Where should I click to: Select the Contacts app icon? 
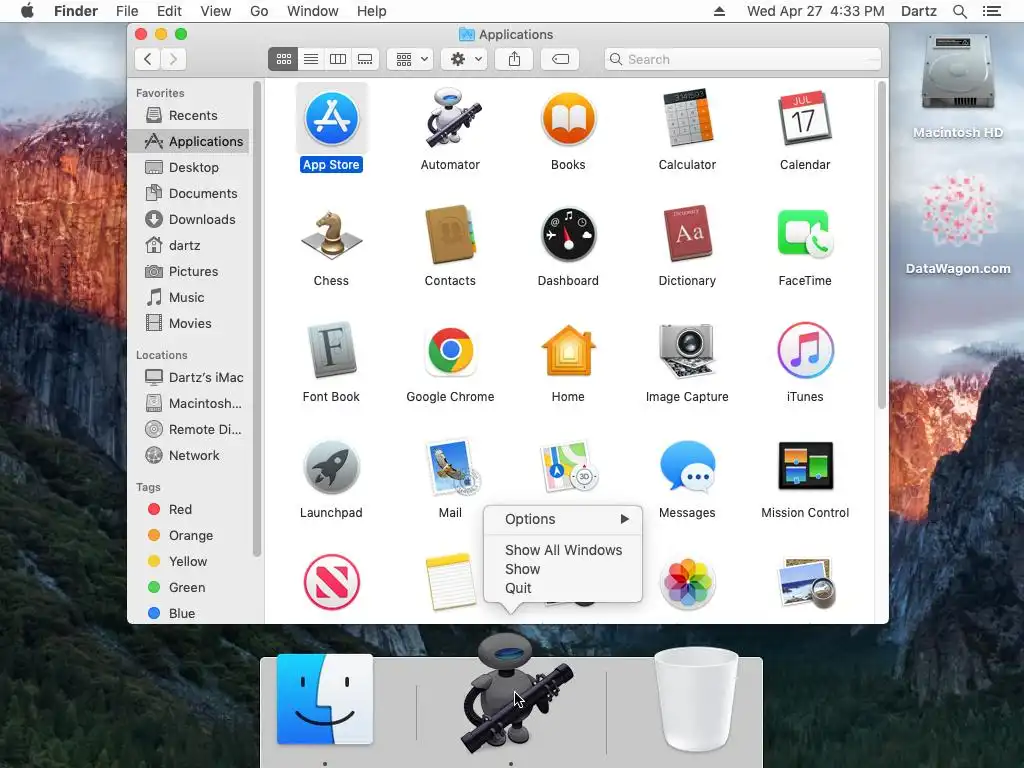click(450, 235)
